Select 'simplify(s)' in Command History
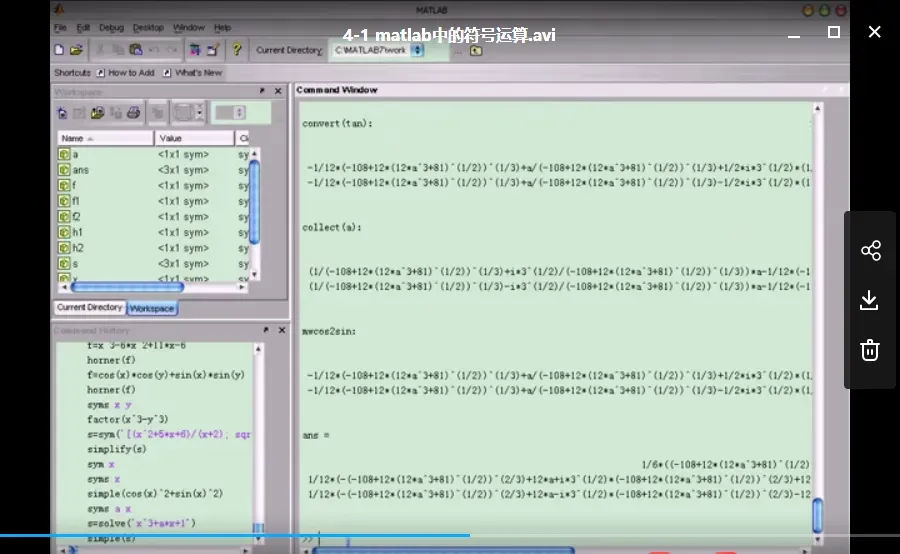Screen dimensions: 900x554 [x=117, y=449]
